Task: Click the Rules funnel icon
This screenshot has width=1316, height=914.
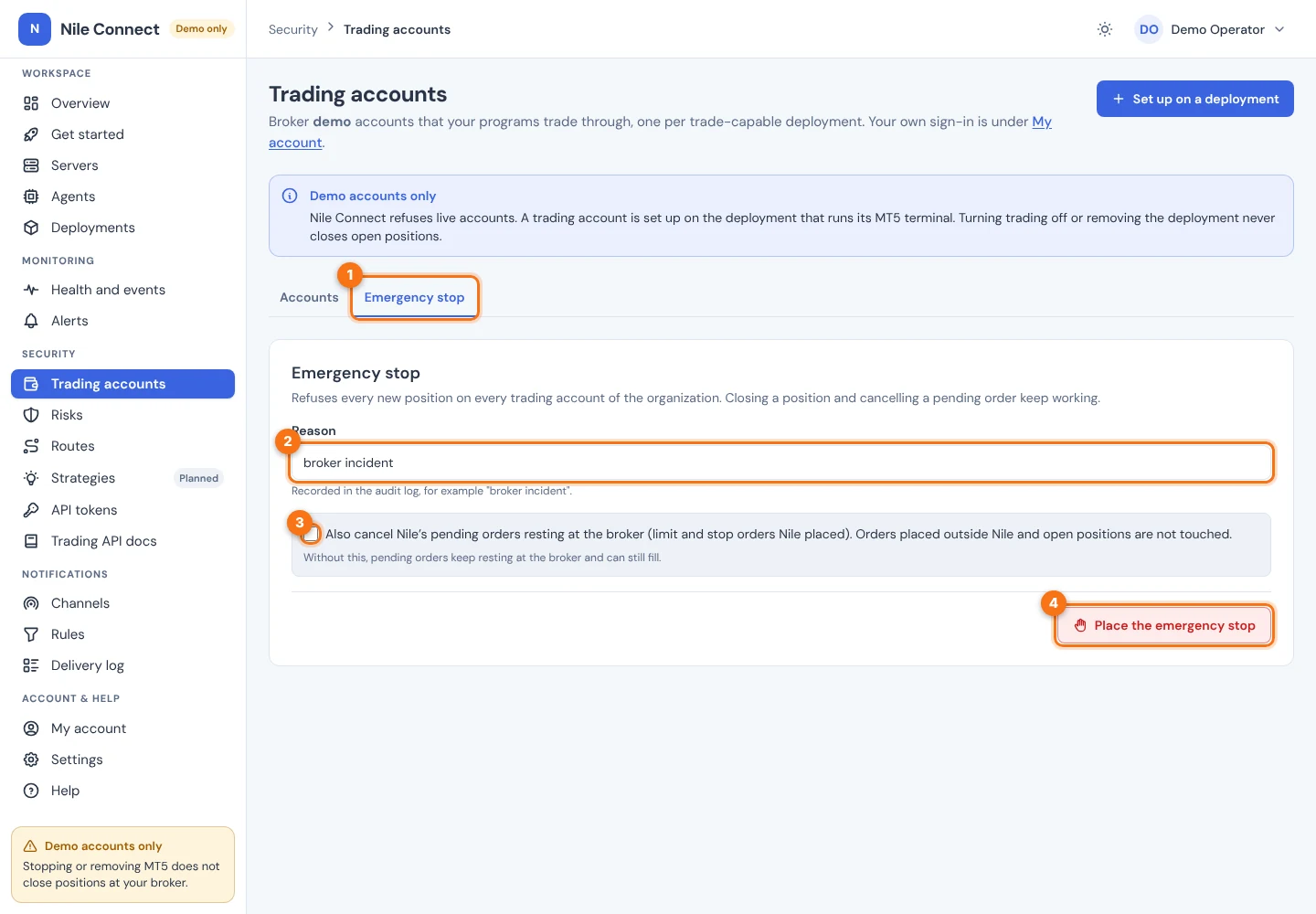Action: coord(31,634)
